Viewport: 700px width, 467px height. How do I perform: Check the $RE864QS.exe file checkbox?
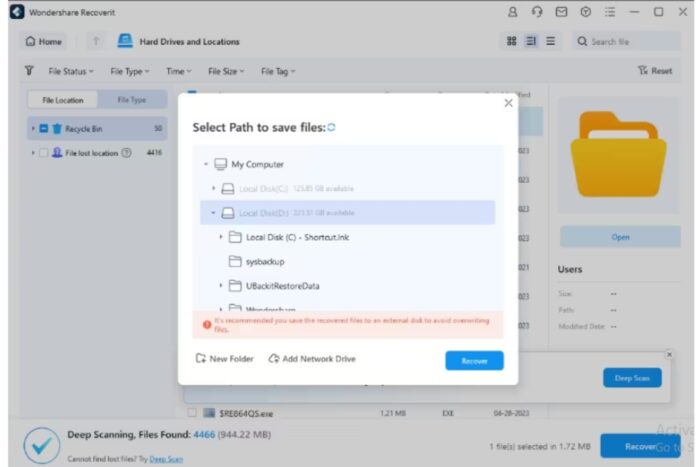(x=192, y=413)
